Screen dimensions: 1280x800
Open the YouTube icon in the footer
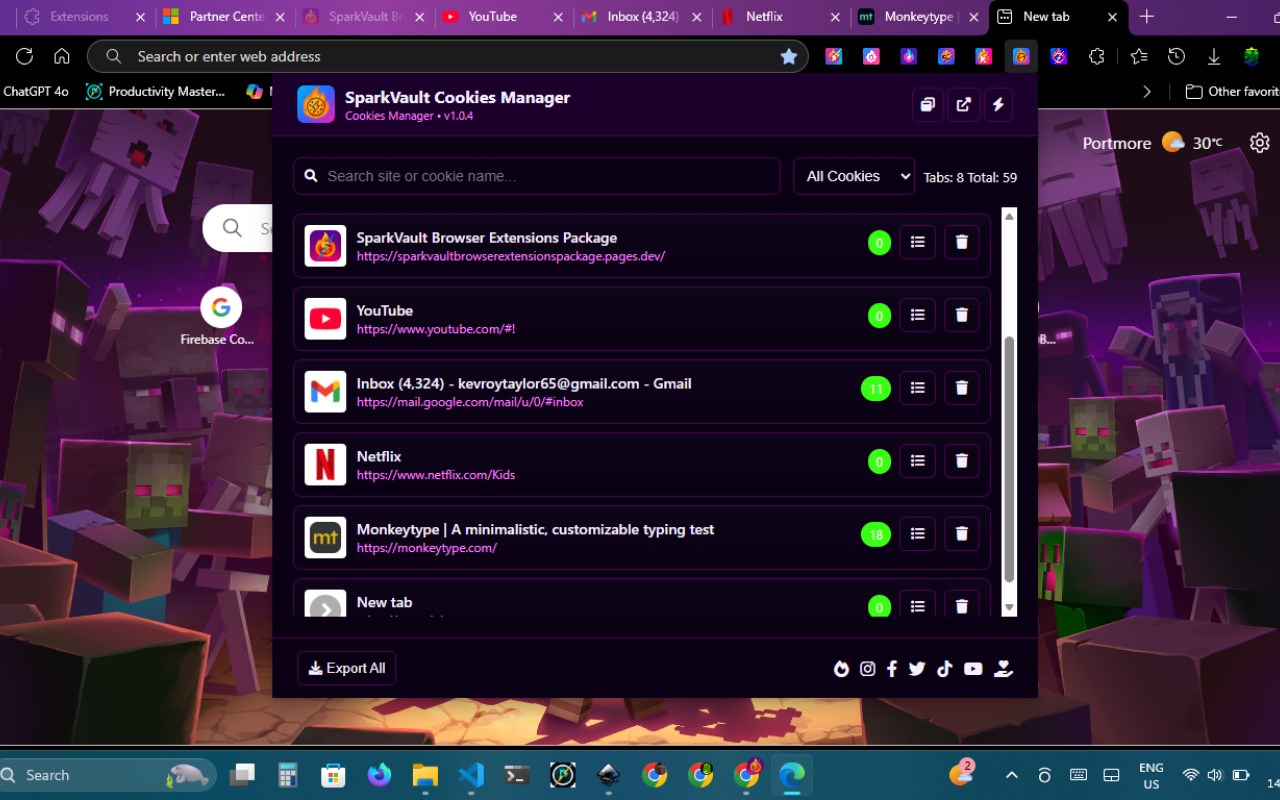[x=973, y=669]
